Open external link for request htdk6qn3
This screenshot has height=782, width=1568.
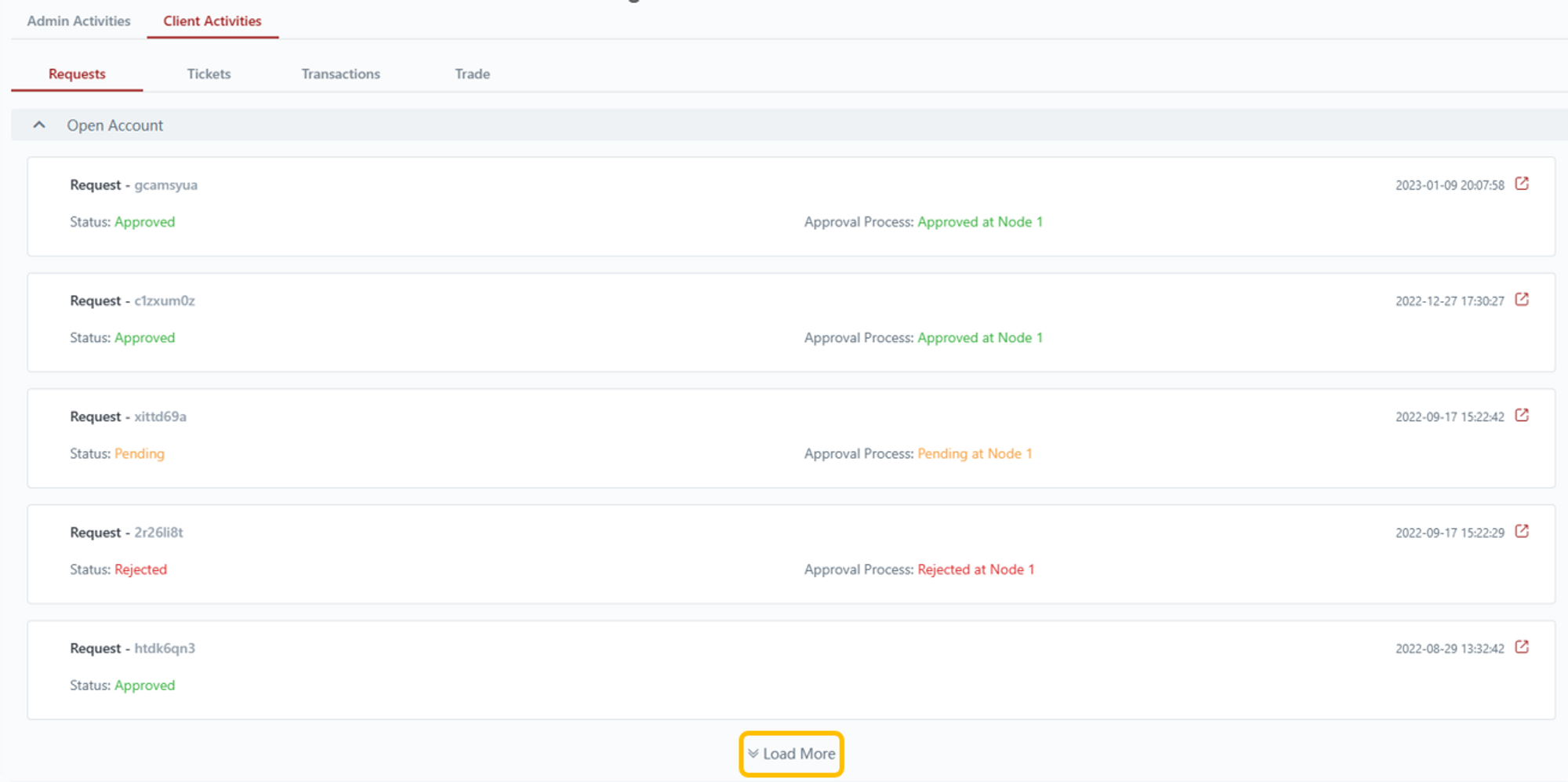coord(1522,647)
